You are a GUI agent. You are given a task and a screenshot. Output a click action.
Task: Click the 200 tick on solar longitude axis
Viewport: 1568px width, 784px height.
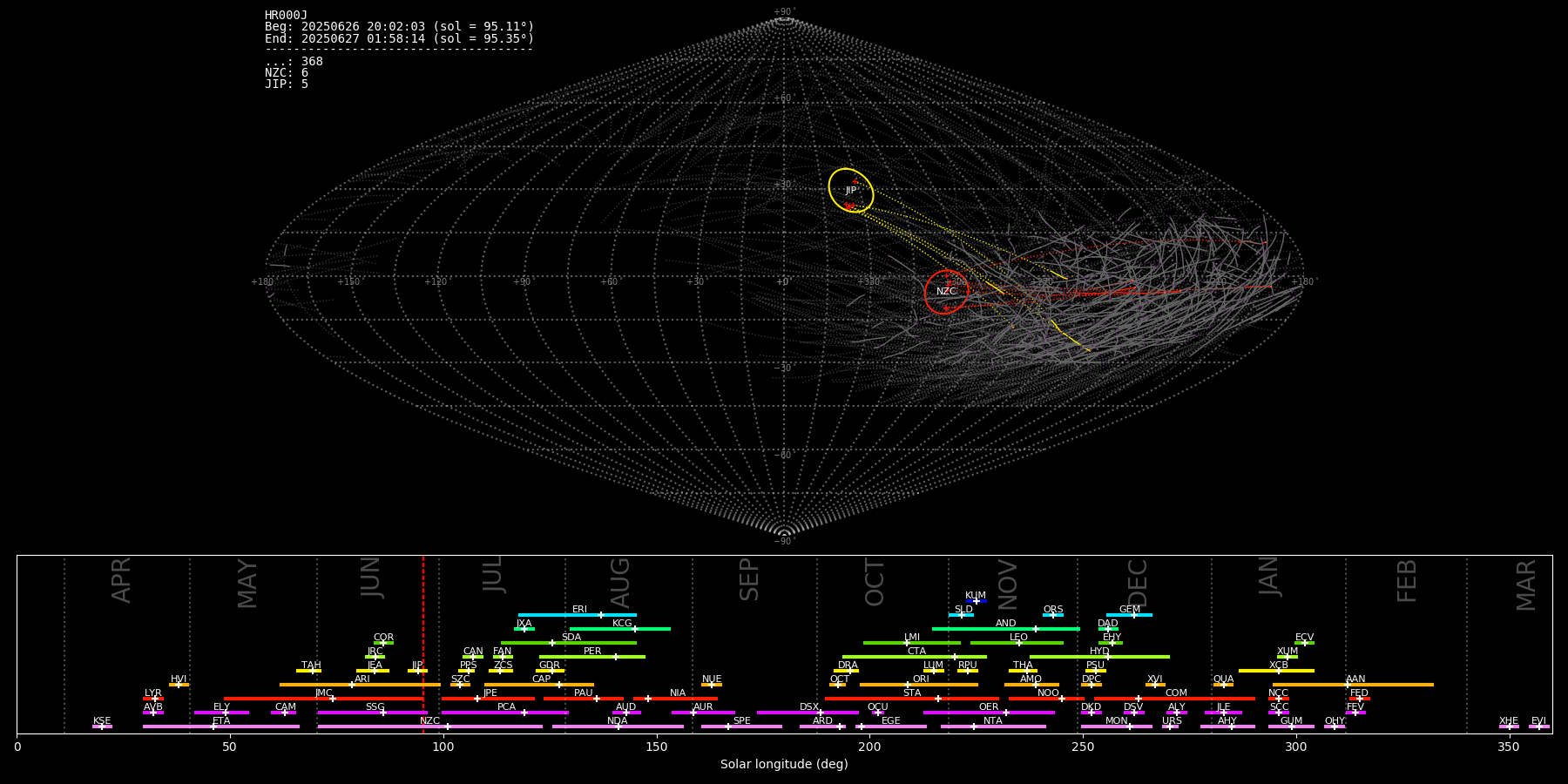point(869,747)
